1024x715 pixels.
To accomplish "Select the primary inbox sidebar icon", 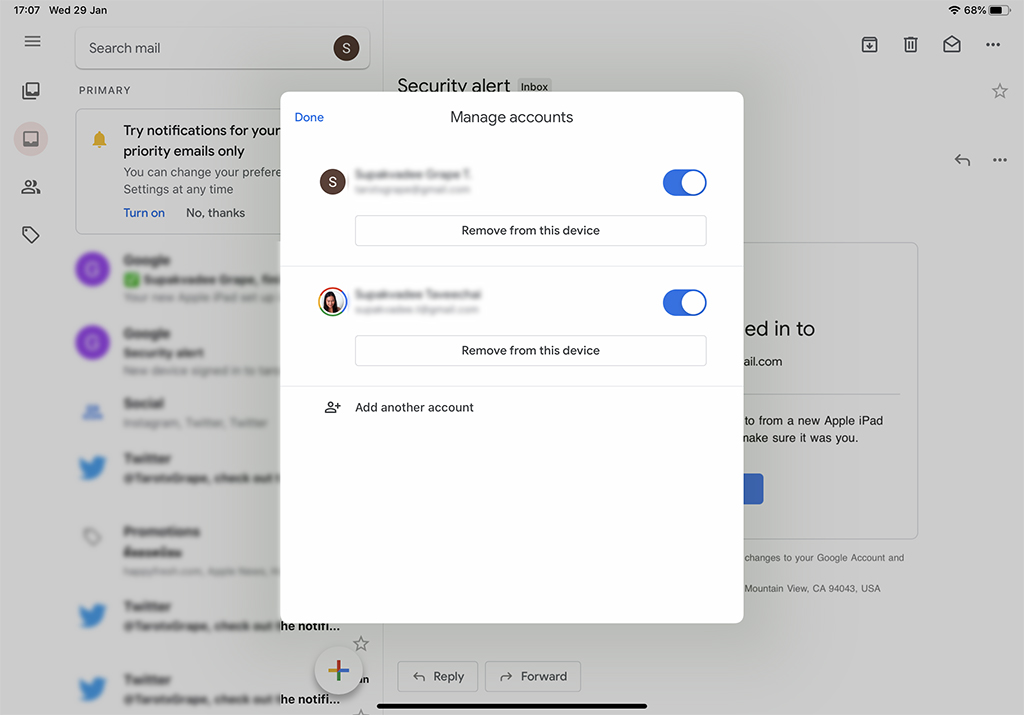I will tap(31, 138).
